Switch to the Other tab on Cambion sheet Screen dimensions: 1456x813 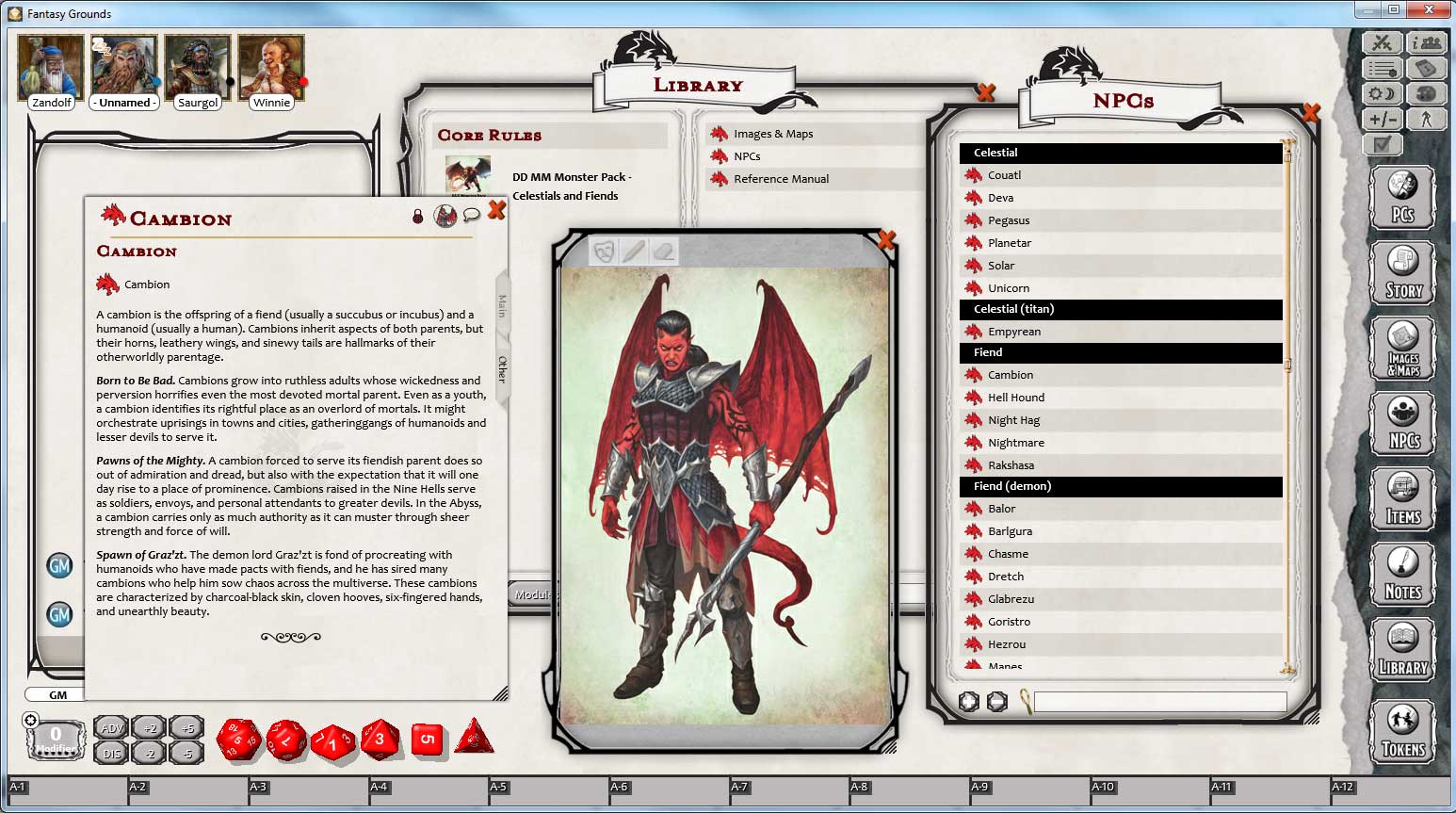click(x=502, y=369)
